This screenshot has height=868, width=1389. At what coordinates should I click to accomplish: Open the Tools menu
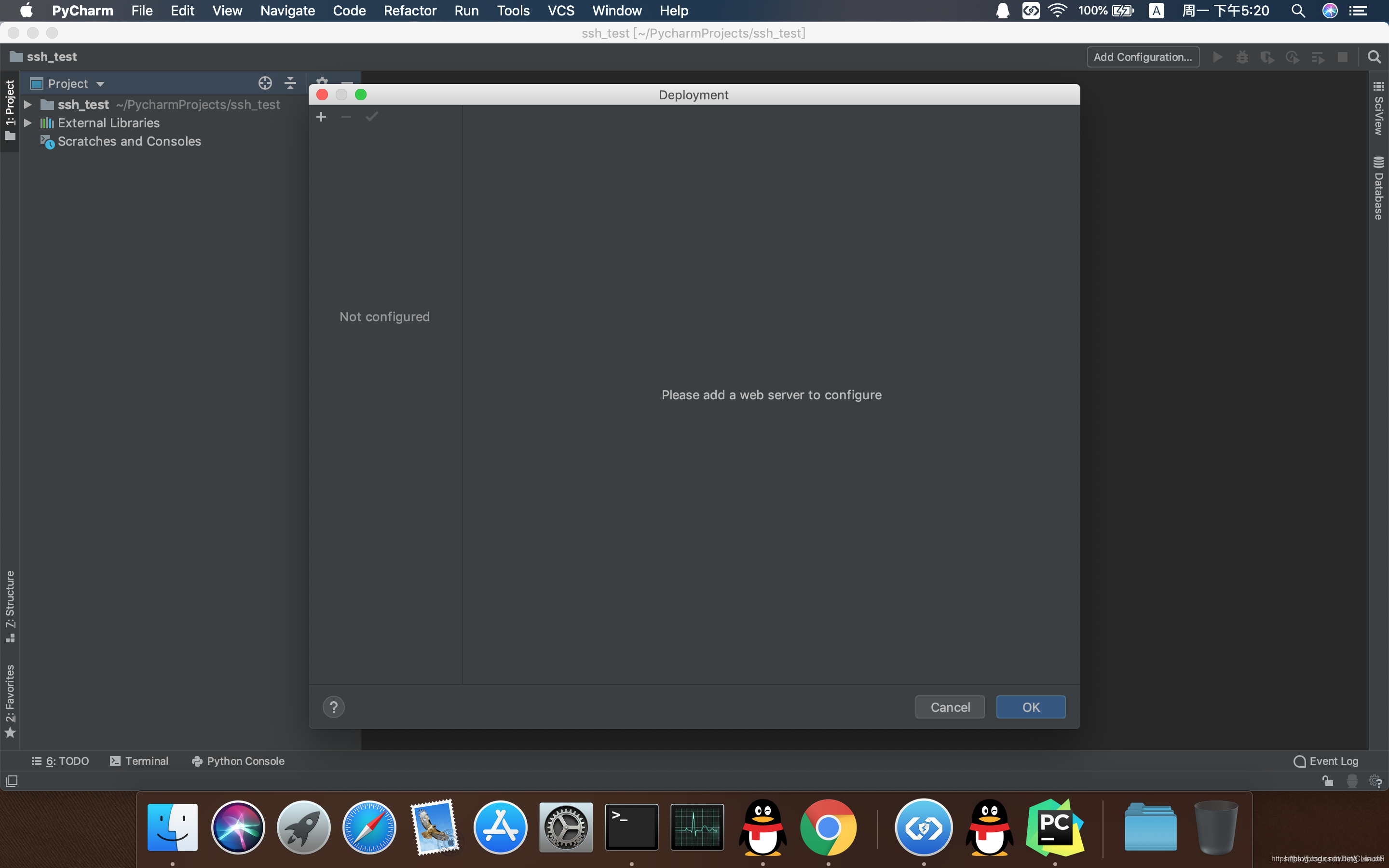(513, 11)
